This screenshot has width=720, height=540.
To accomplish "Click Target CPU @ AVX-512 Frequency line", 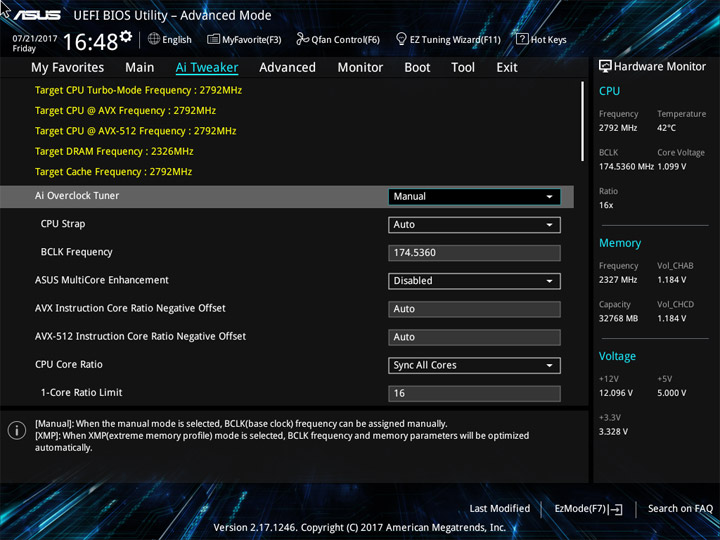I will coord(135,131).
